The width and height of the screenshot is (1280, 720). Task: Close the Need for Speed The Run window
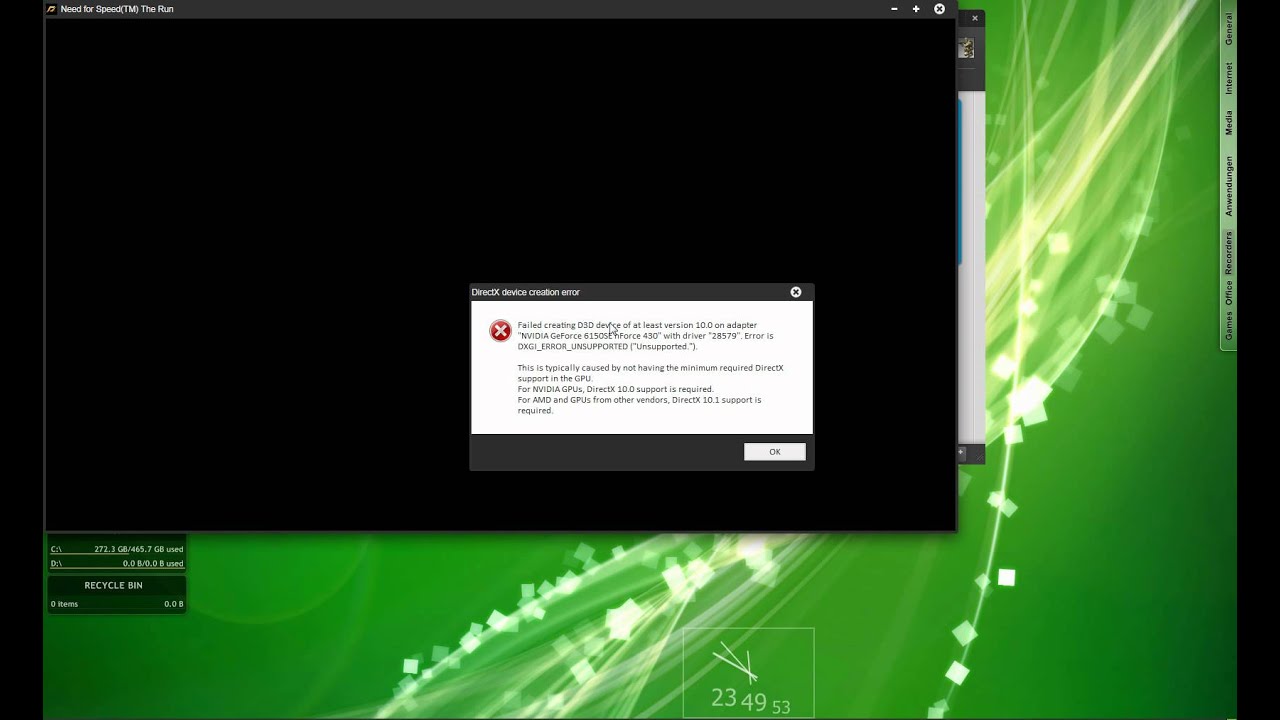939,9
